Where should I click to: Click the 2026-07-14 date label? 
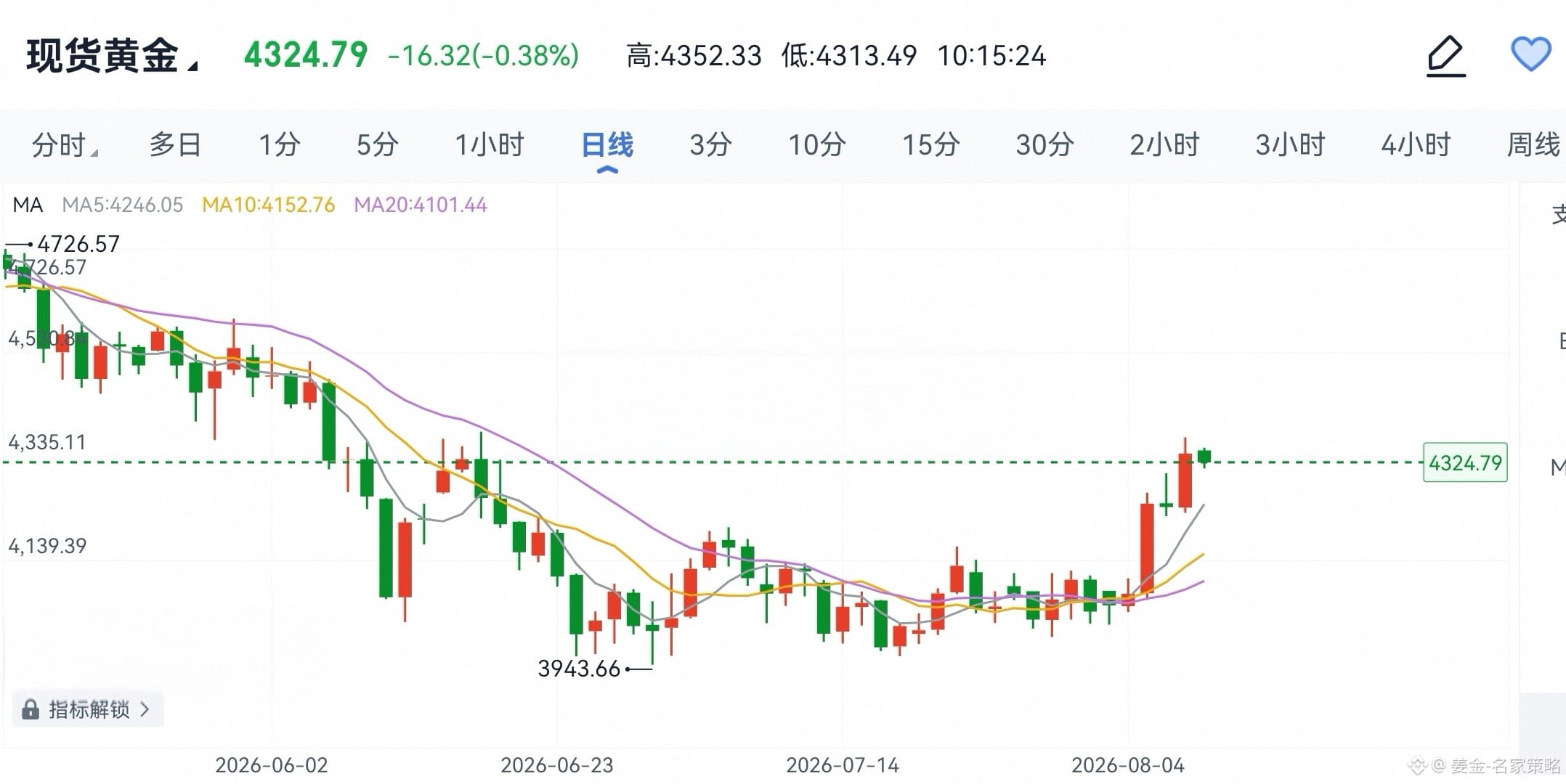click(x=843, y=765)
